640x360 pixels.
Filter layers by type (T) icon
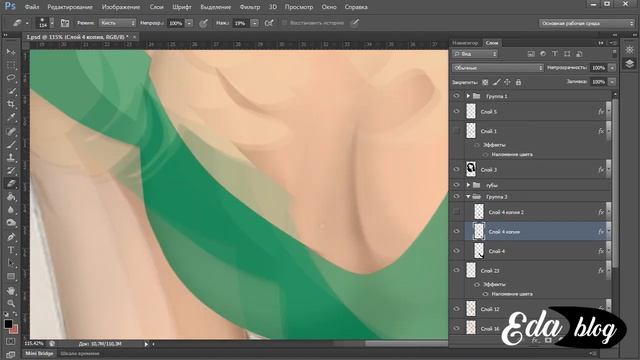coord(555,54)
